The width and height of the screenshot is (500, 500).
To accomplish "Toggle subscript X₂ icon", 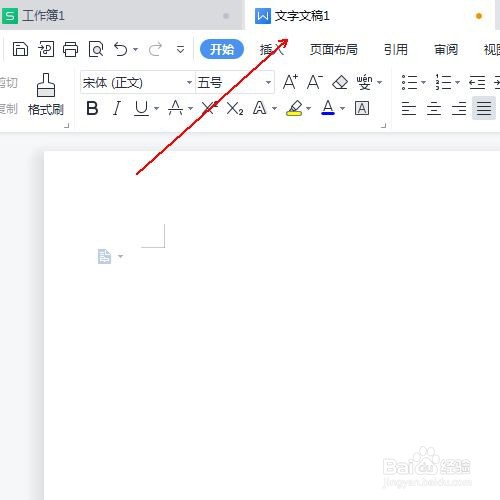I will click(x=235, y=108).
